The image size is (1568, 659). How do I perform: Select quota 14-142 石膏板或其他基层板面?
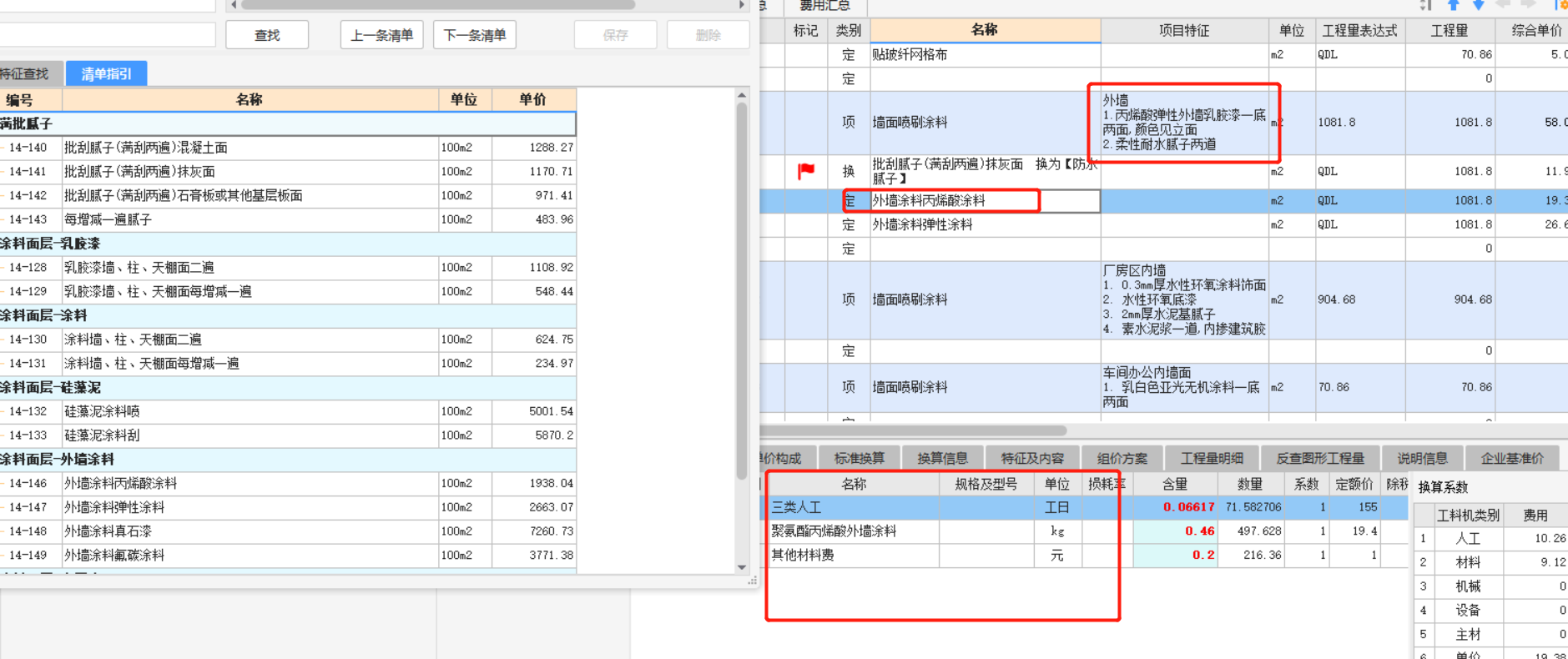tap(288, 195)
